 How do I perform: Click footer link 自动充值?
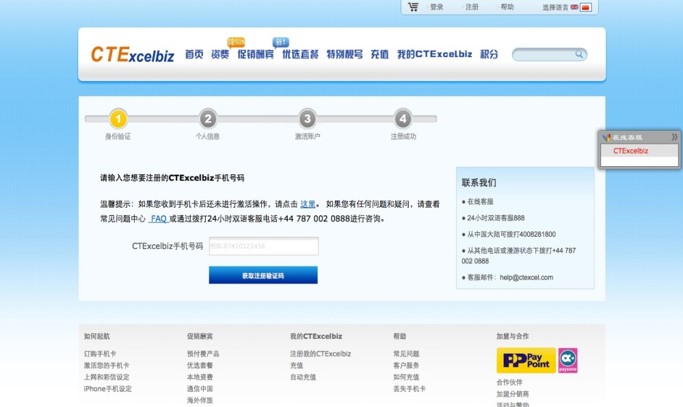(303, 377)
